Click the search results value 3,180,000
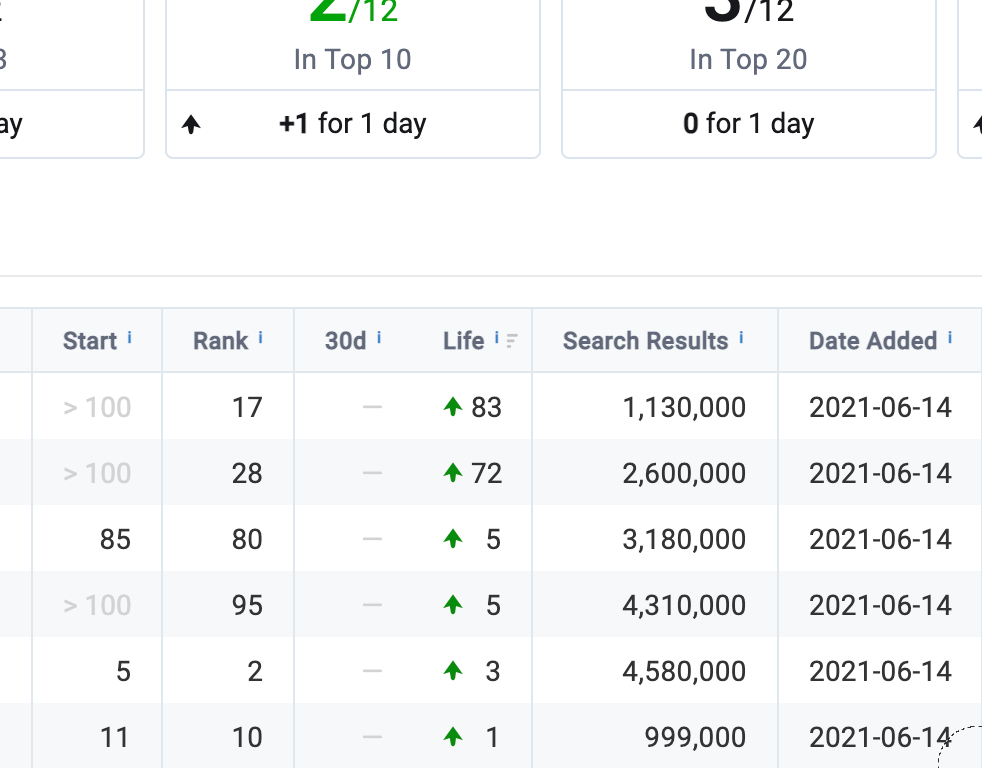982x768 pixels. point(684,540)
